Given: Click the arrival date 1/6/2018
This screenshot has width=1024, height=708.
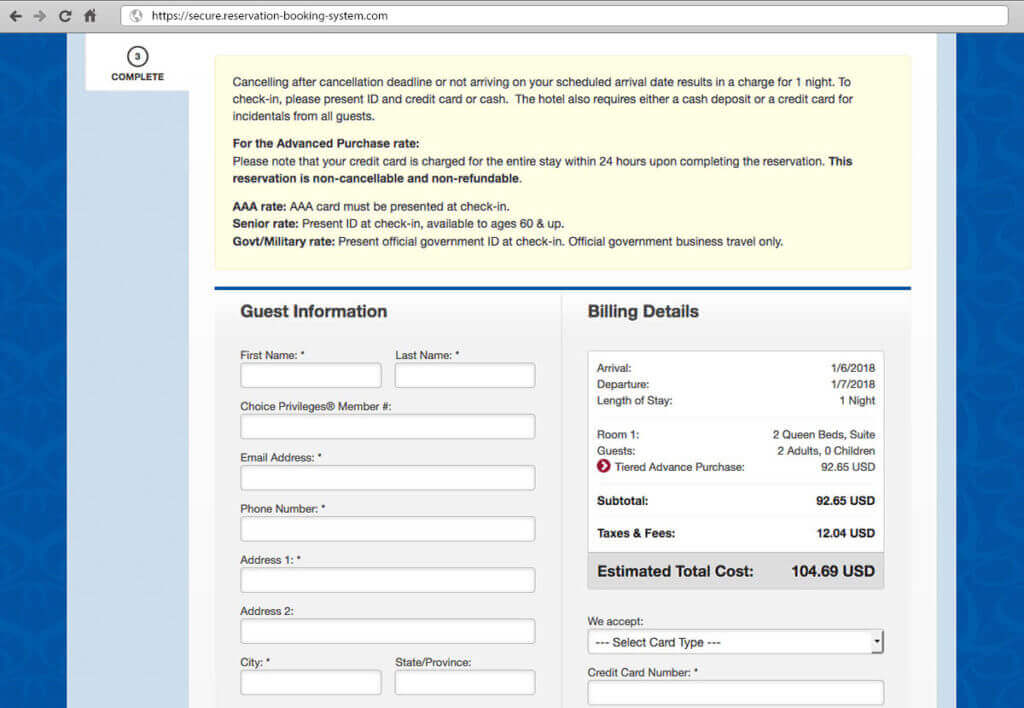Looking at the screenshot, I should pos(853,368).
